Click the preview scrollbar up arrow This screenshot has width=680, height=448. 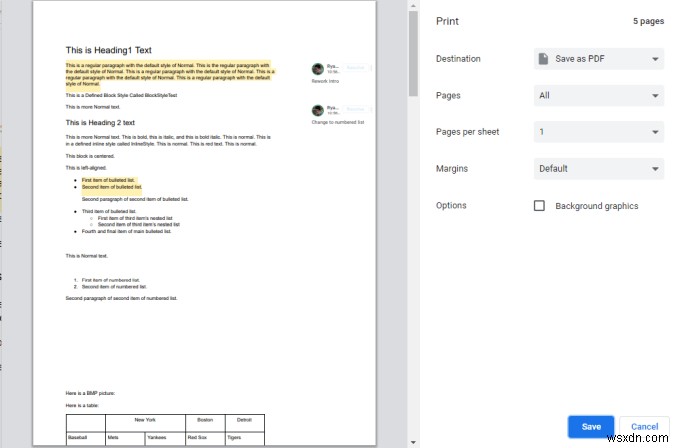click(x=413, y=6)
